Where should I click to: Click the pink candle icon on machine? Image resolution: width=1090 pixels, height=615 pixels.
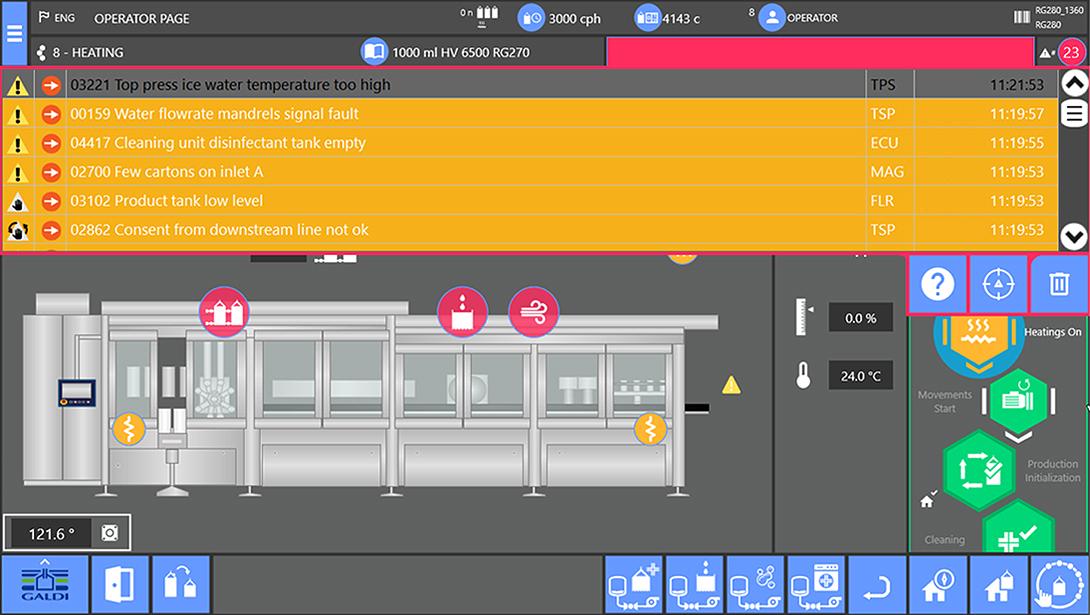point(462,312)
